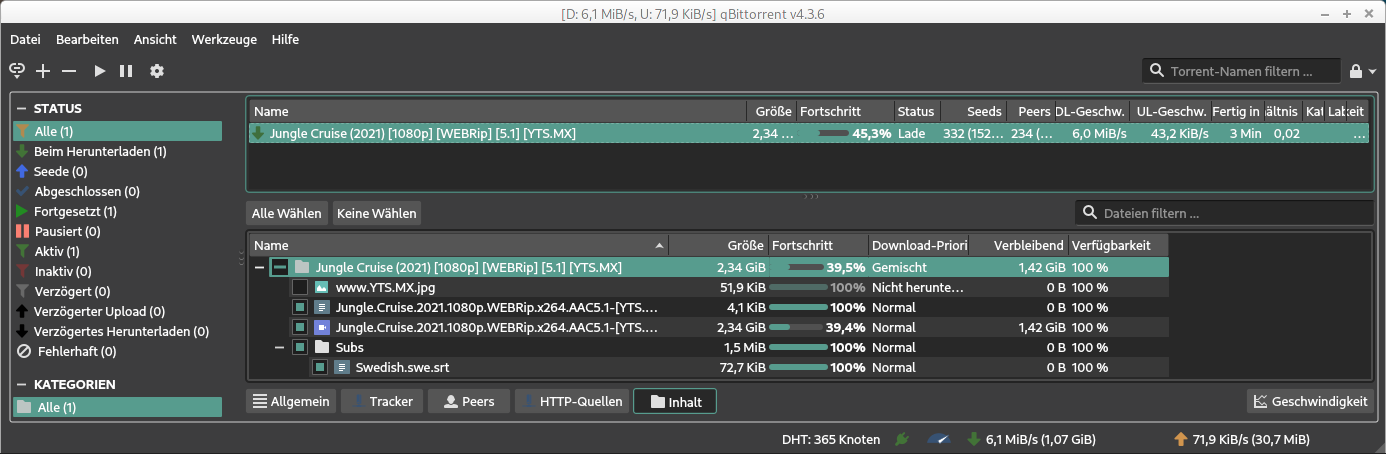Collapse the Jungle Cruise folder tree
The height and width of the screenshot is (454, 1386).
coord(260,267)
